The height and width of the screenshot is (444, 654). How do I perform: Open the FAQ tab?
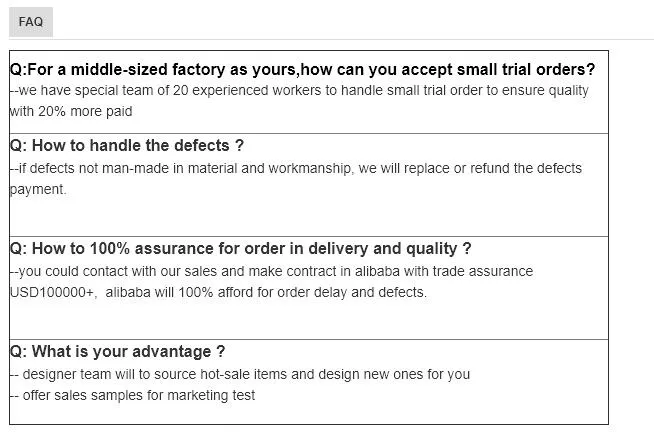[30, 21]
